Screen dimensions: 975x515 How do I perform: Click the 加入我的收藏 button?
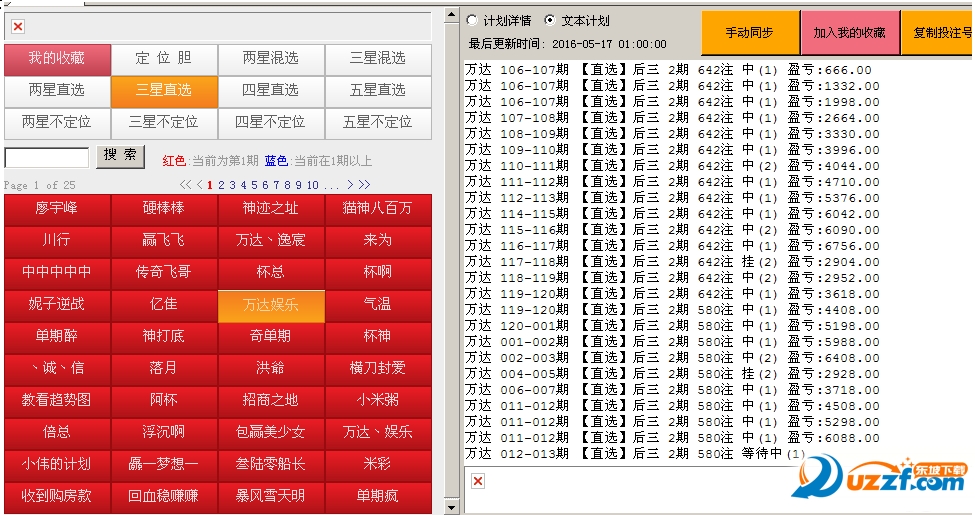pyautogui.click(x=849, y=32)
